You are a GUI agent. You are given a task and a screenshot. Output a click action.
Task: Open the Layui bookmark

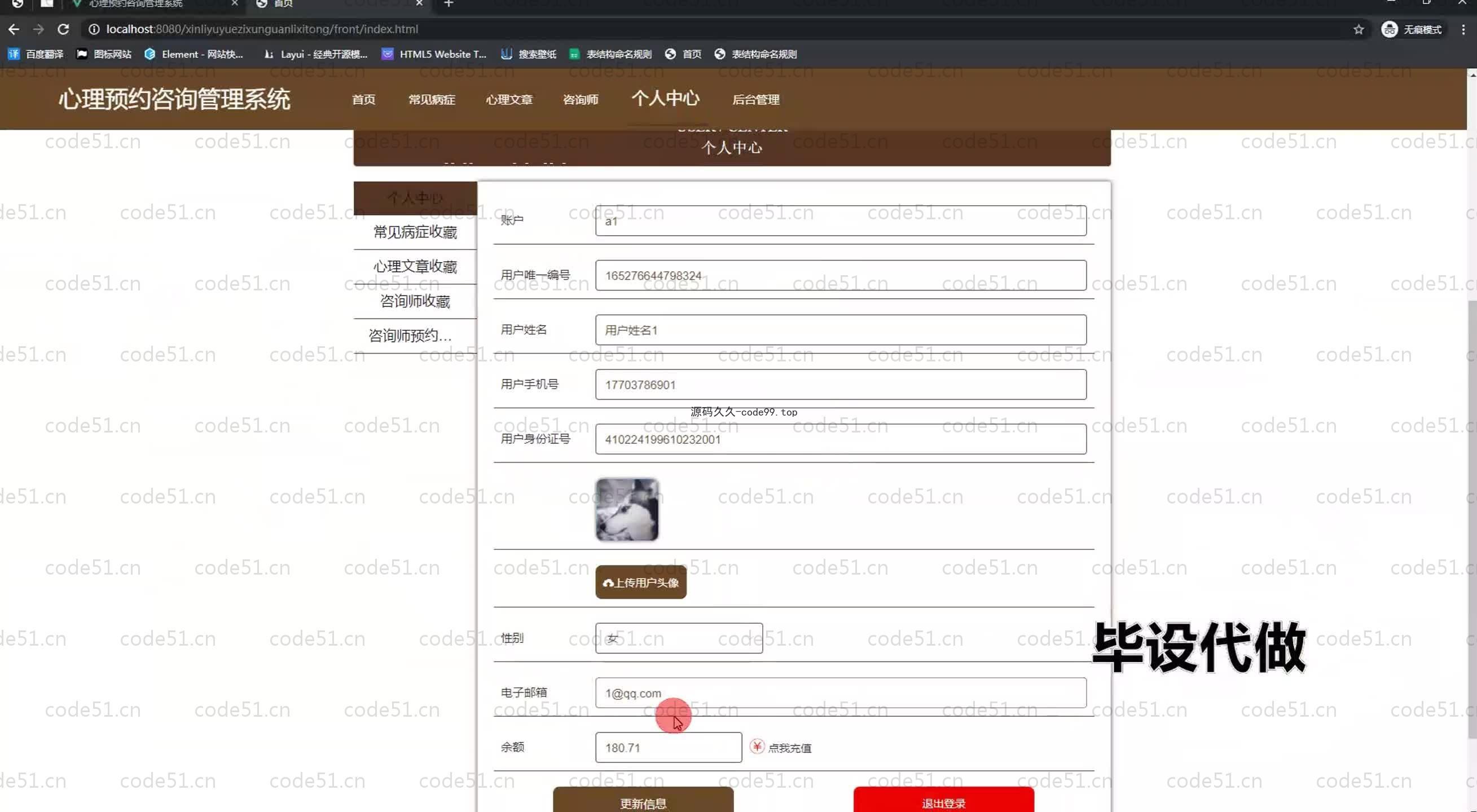point(315,54)
